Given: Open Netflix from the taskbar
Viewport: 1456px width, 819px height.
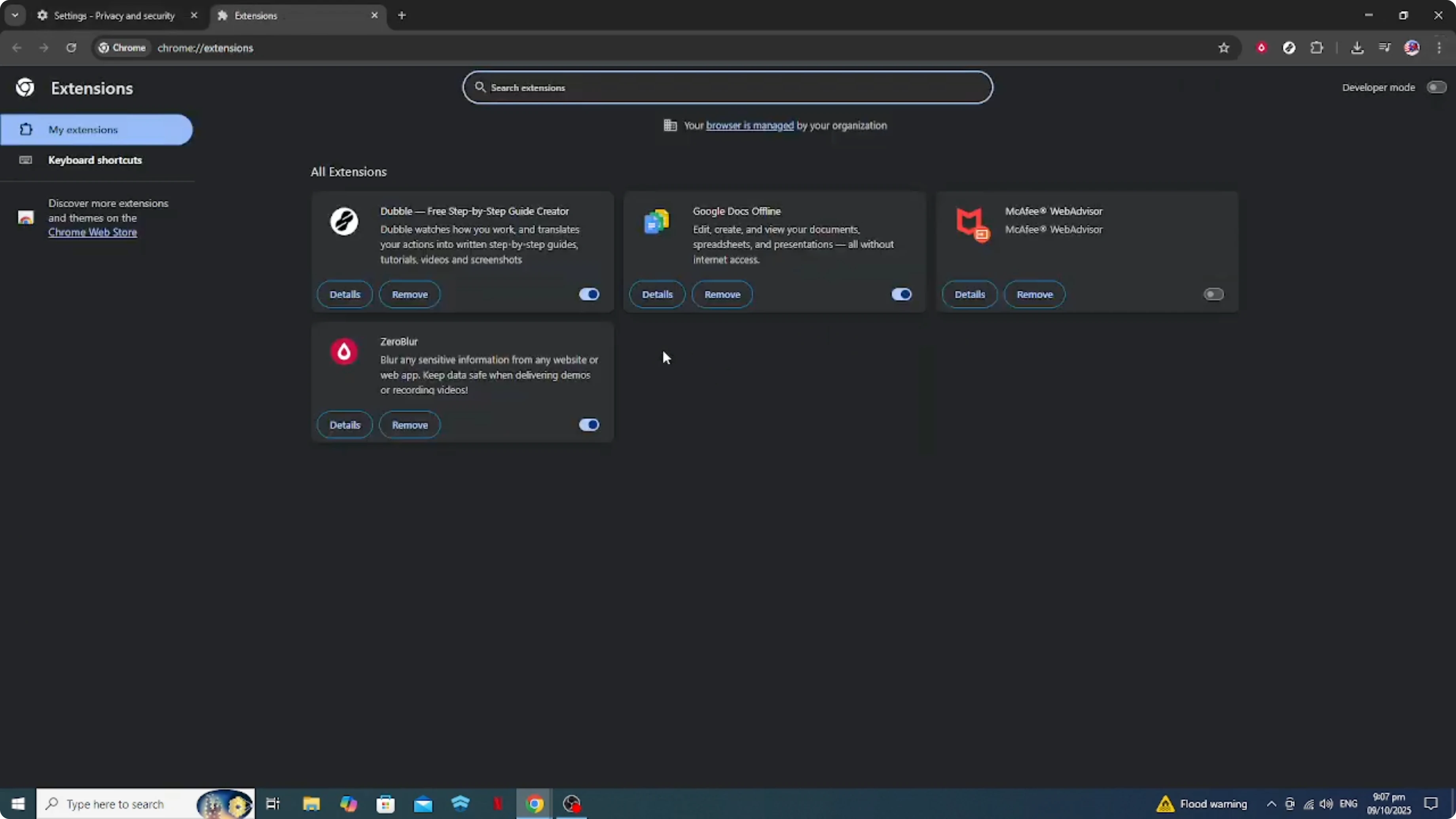Looking at the screenshot, I should [x=497, y=804].
